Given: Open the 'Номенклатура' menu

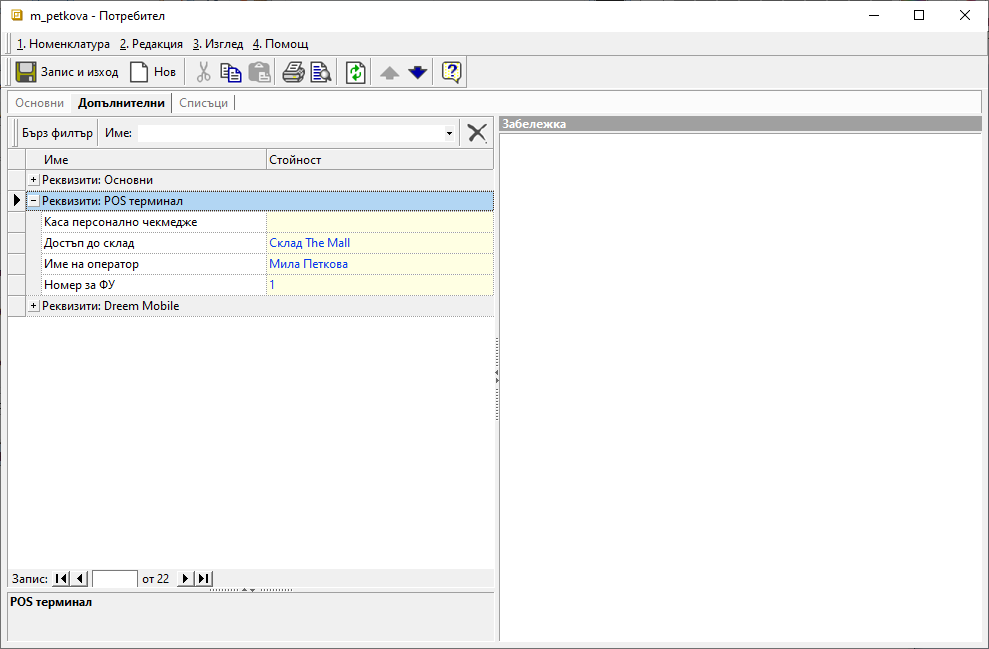Looking at the screenshot, I should [x=63, y=44].
